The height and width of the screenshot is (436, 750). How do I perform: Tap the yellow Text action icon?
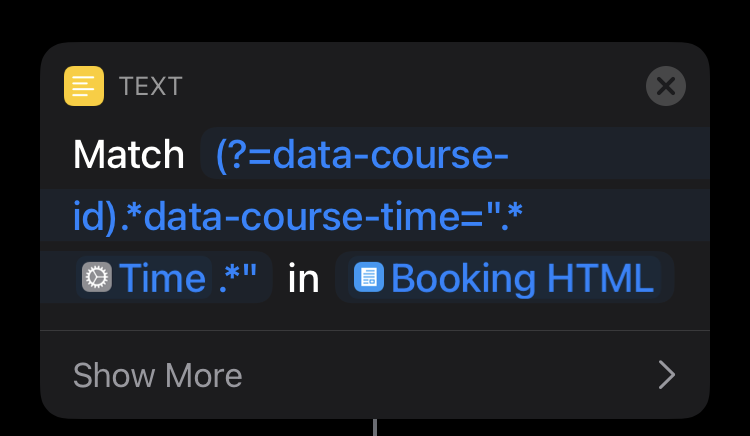click(84, 86)
